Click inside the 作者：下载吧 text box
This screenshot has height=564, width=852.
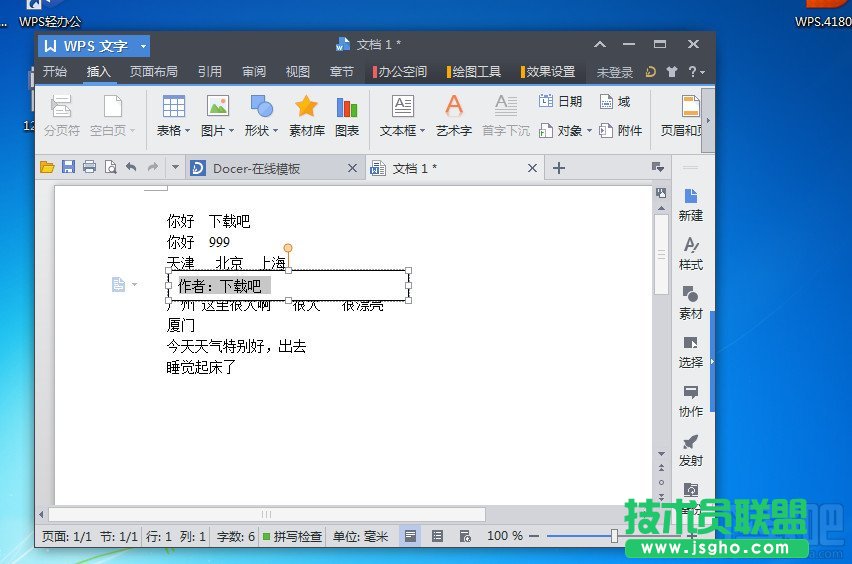click(289, 286)
